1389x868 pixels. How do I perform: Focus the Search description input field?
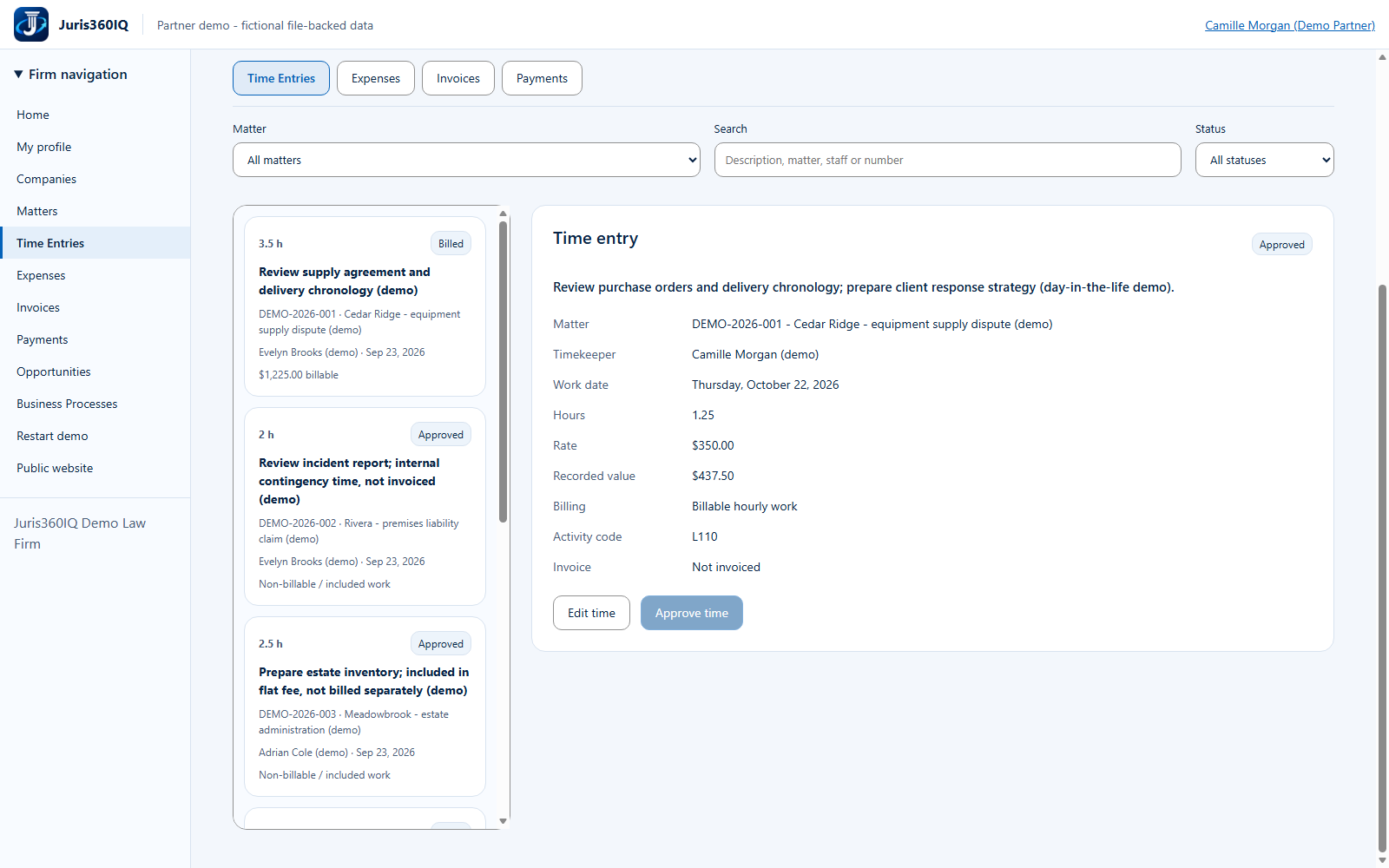click(x=947, y=160)
